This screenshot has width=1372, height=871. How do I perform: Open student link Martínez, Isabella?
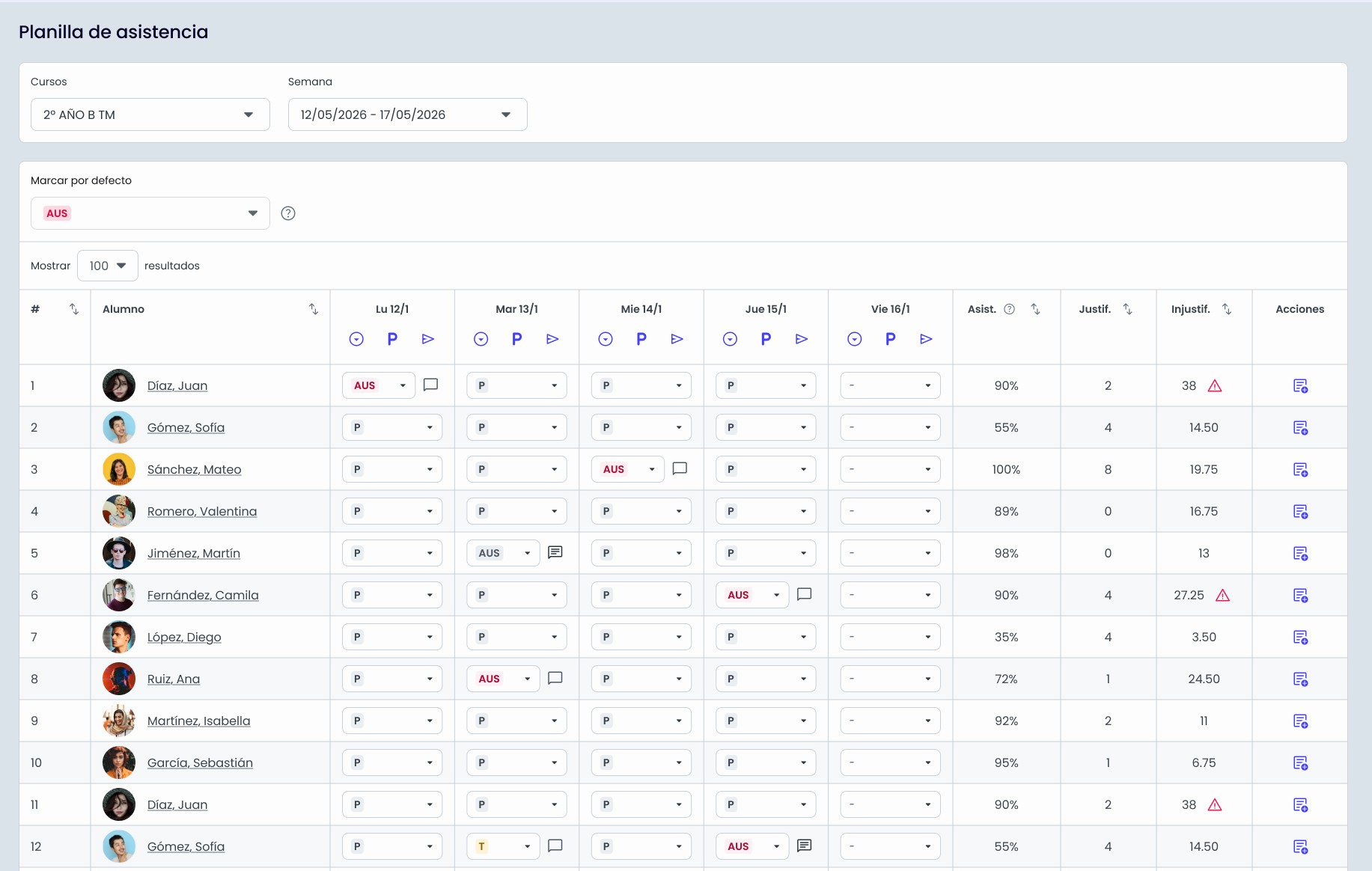199,721
